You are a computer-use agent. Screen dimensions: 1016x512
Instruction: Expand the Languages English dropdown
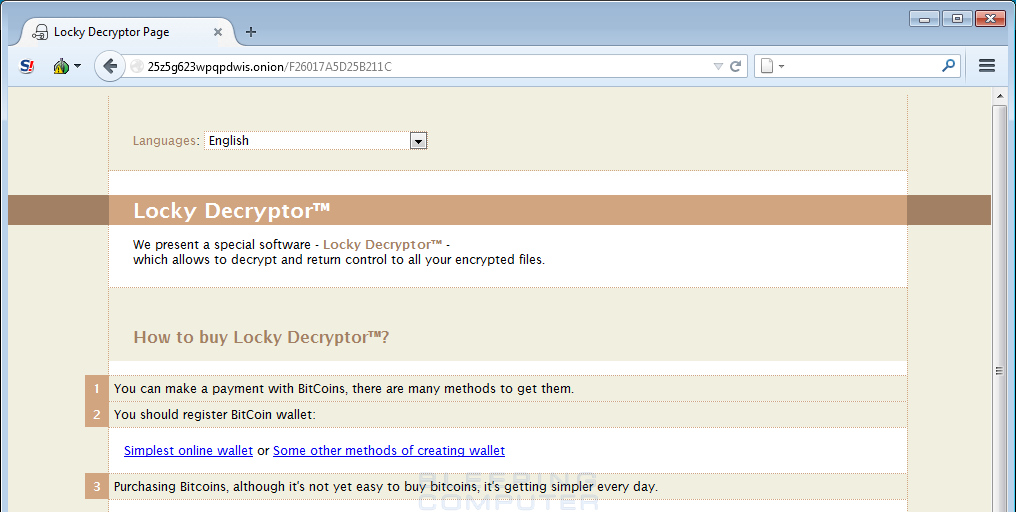click(x=316, y=141)
